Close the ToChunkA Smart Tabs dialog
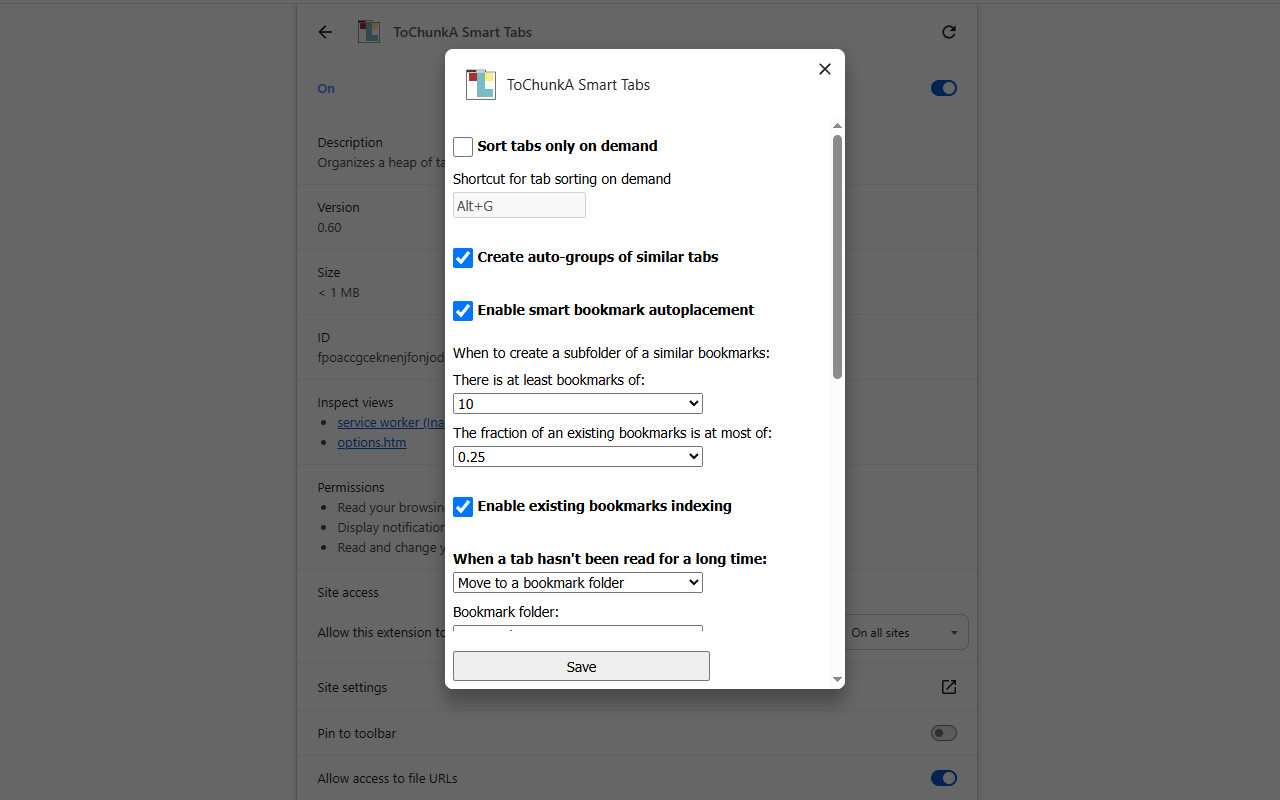 click(x=824, y=69)
